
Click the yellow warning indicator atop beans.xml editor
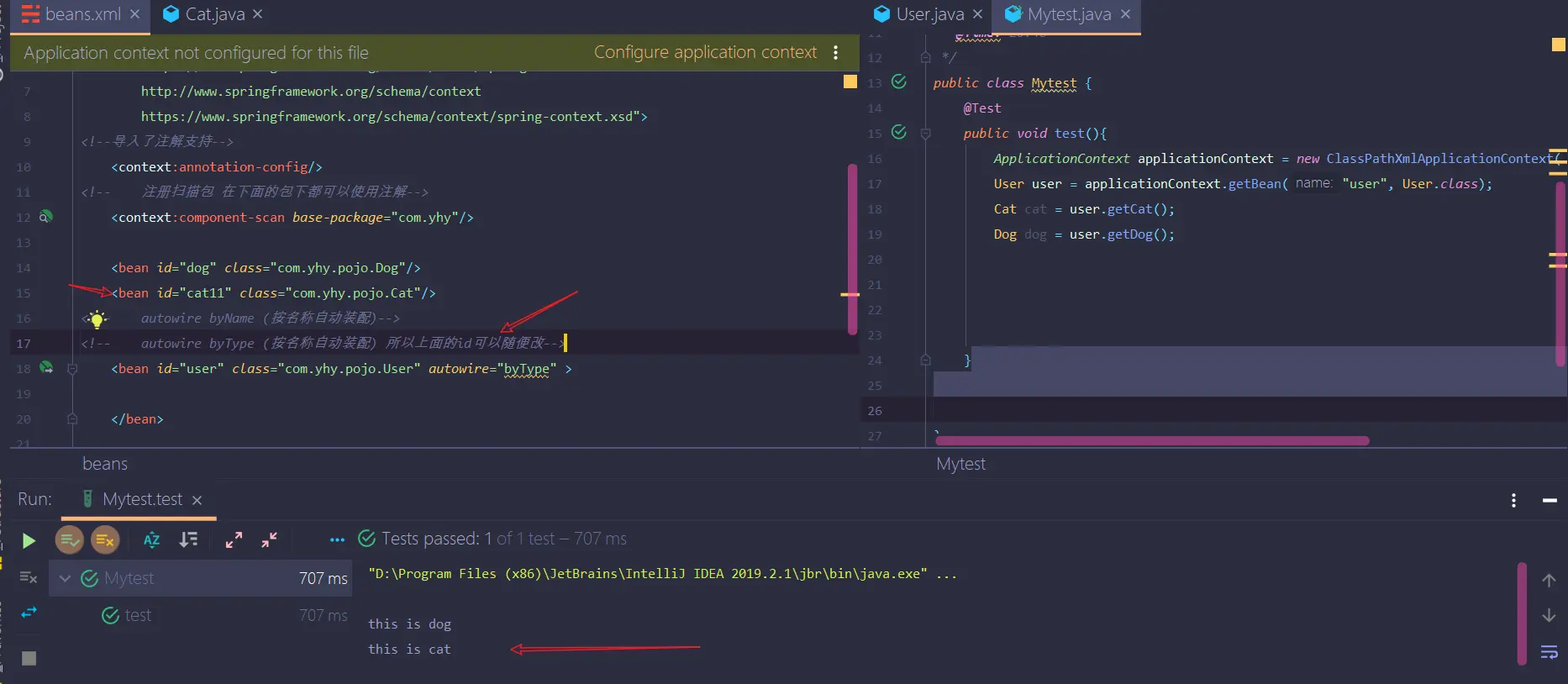point(850,82)
